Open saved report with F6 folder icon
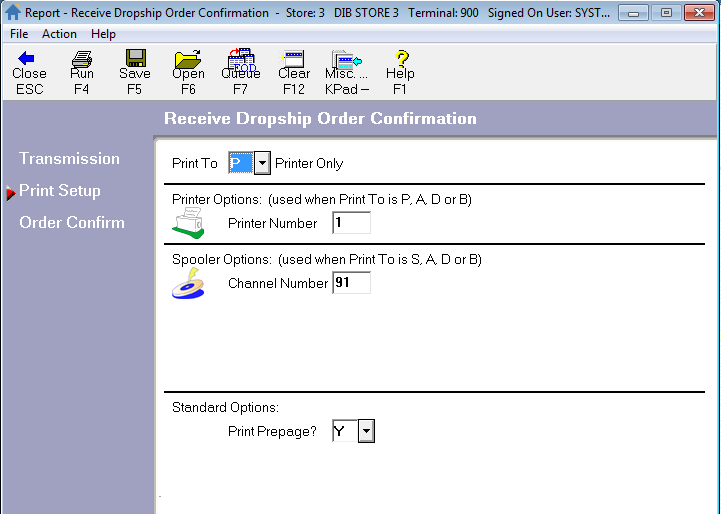 click(188, 59)
